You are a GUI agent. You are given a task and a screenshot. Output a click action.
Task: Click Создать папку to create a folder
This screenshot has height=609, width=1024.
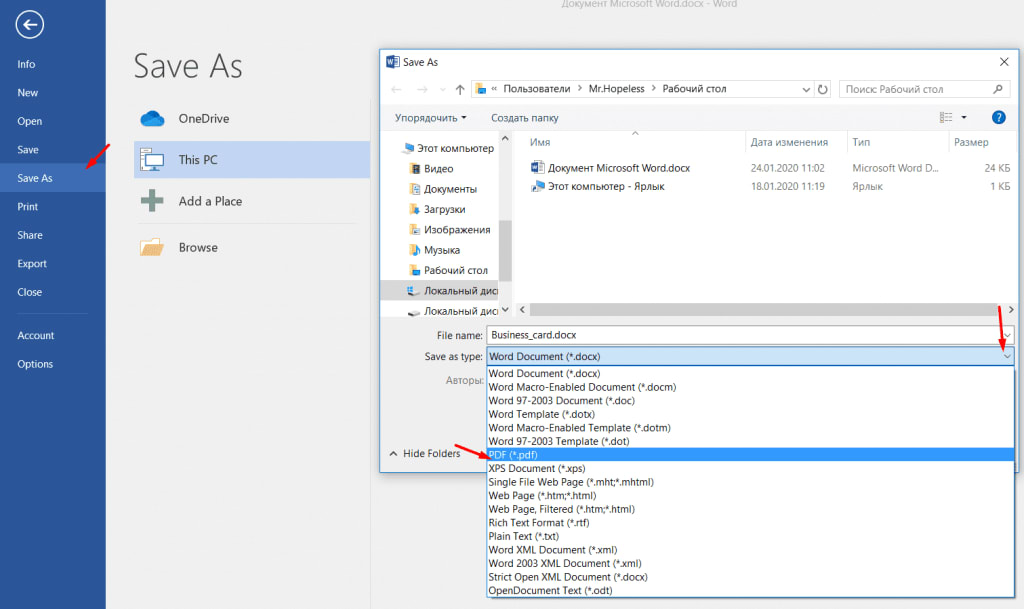(524, 118)
